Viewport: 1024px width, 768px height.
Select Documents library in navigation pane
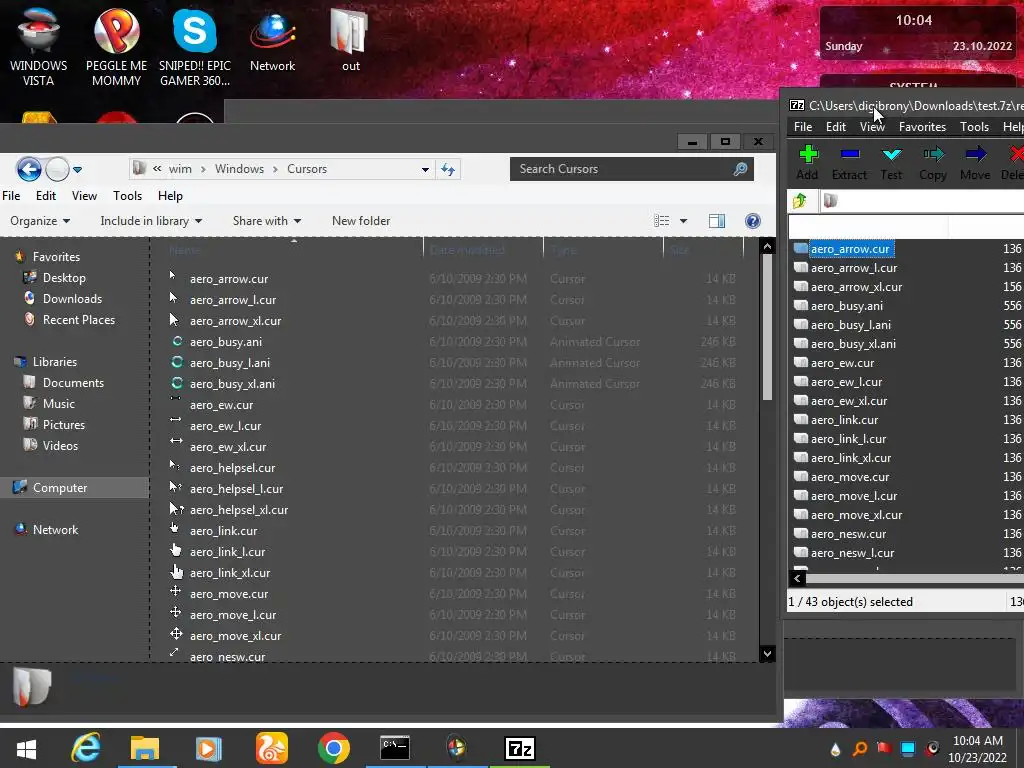click(73, 383)
